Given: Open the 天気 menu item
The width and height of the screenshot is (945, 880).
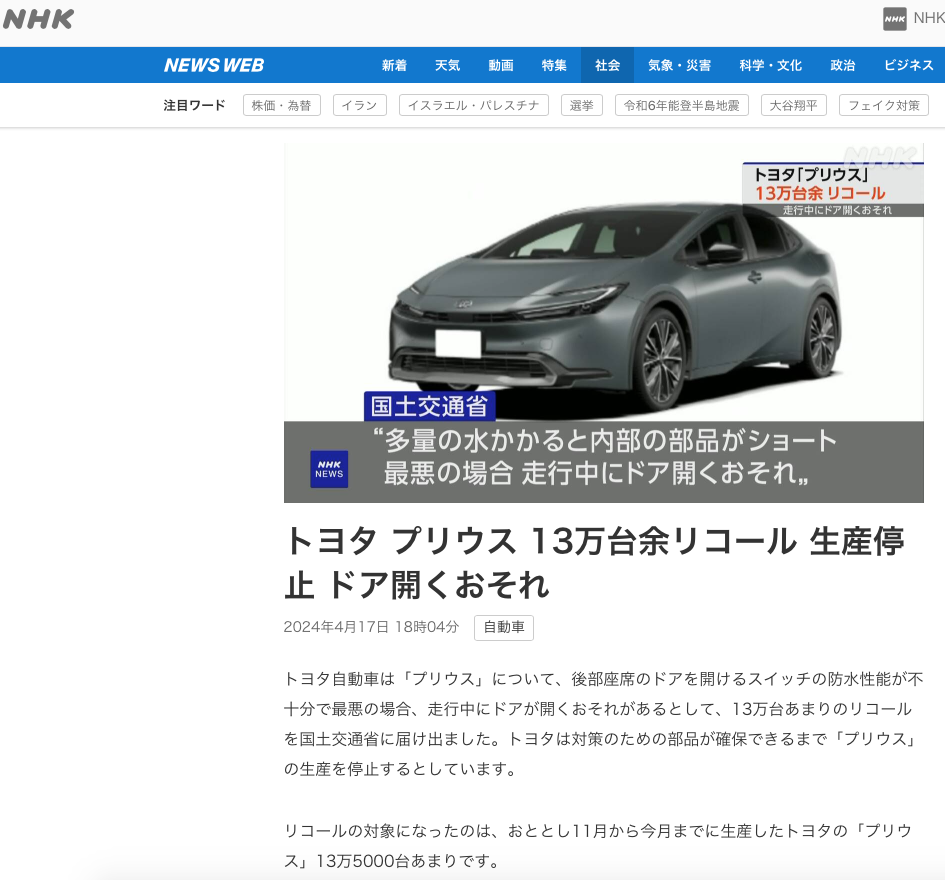Looking at the screenshot, I should coord(447,65).
